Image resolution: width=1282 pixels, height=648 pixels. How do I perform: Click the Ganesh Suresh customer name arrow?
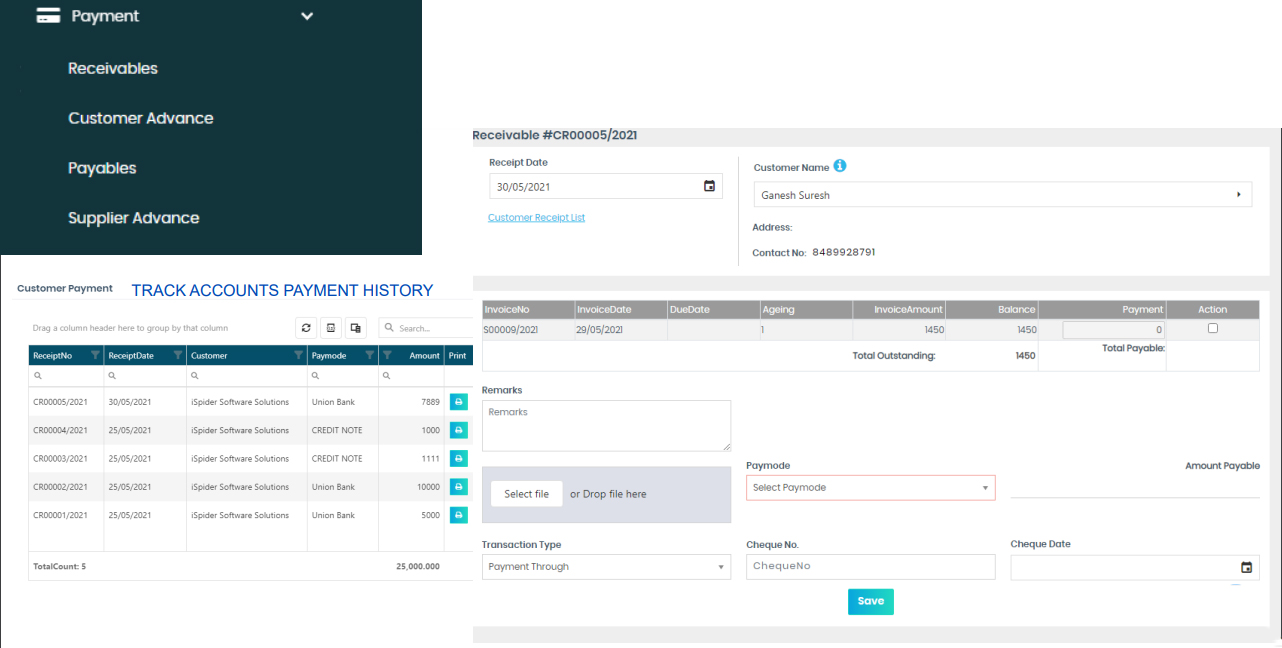(1239, 194)
